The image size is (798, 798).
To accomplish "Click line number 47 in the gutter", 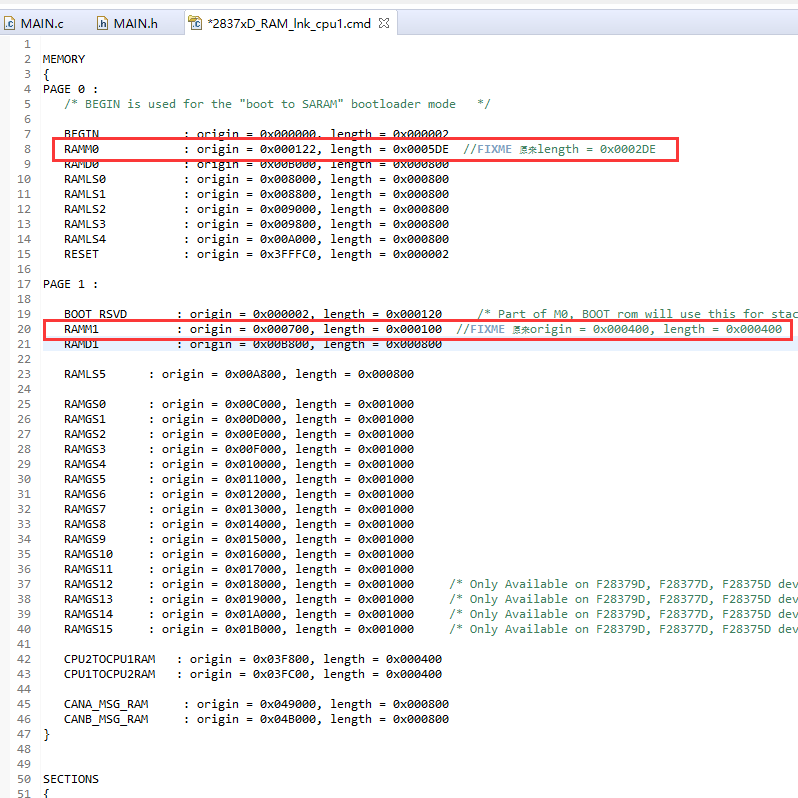I will 24,734.
